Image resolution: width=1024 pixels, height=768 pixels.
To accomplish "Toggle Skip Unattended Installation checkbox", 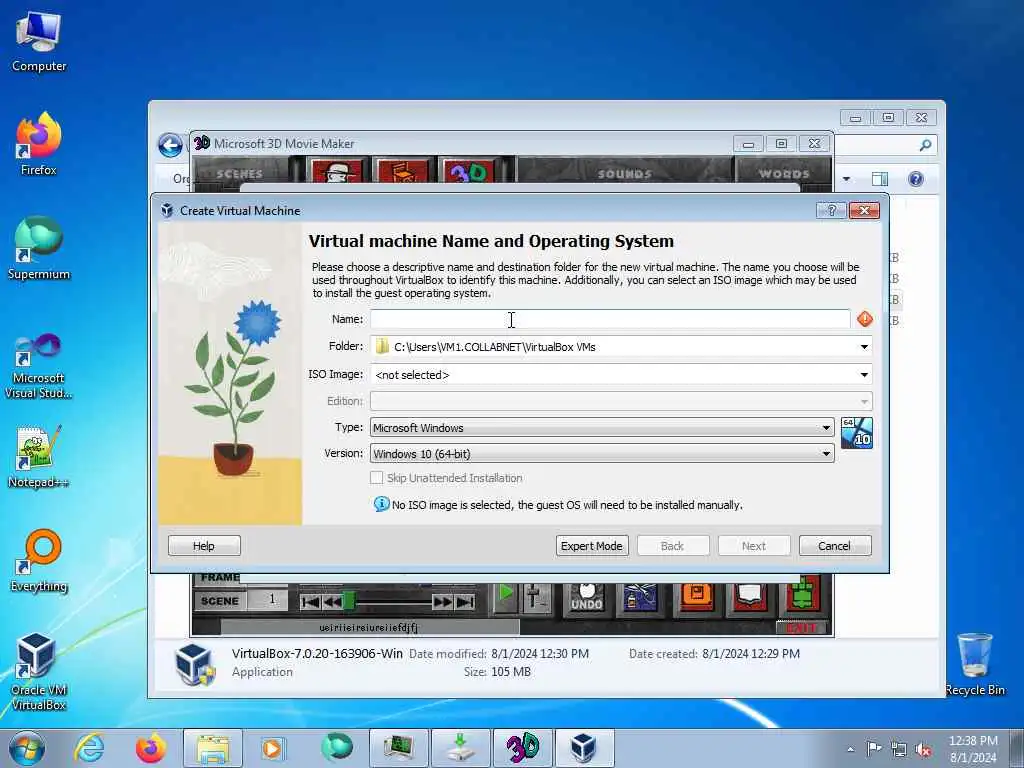I will 376,478.
